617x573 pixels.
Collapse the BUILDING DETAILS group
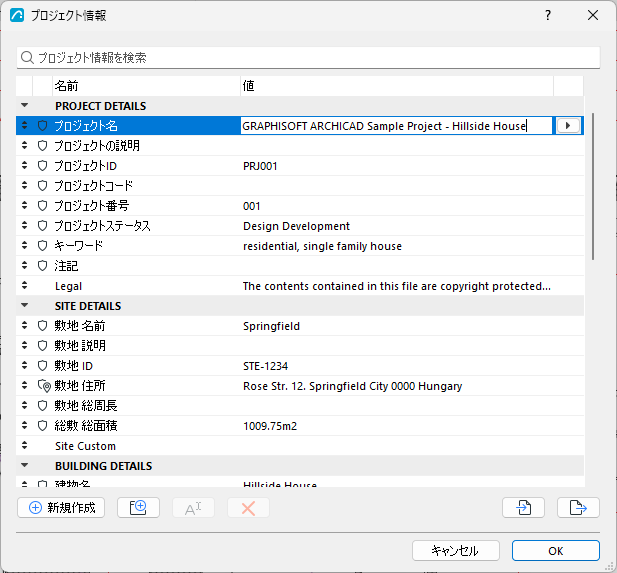coord(24,466)
